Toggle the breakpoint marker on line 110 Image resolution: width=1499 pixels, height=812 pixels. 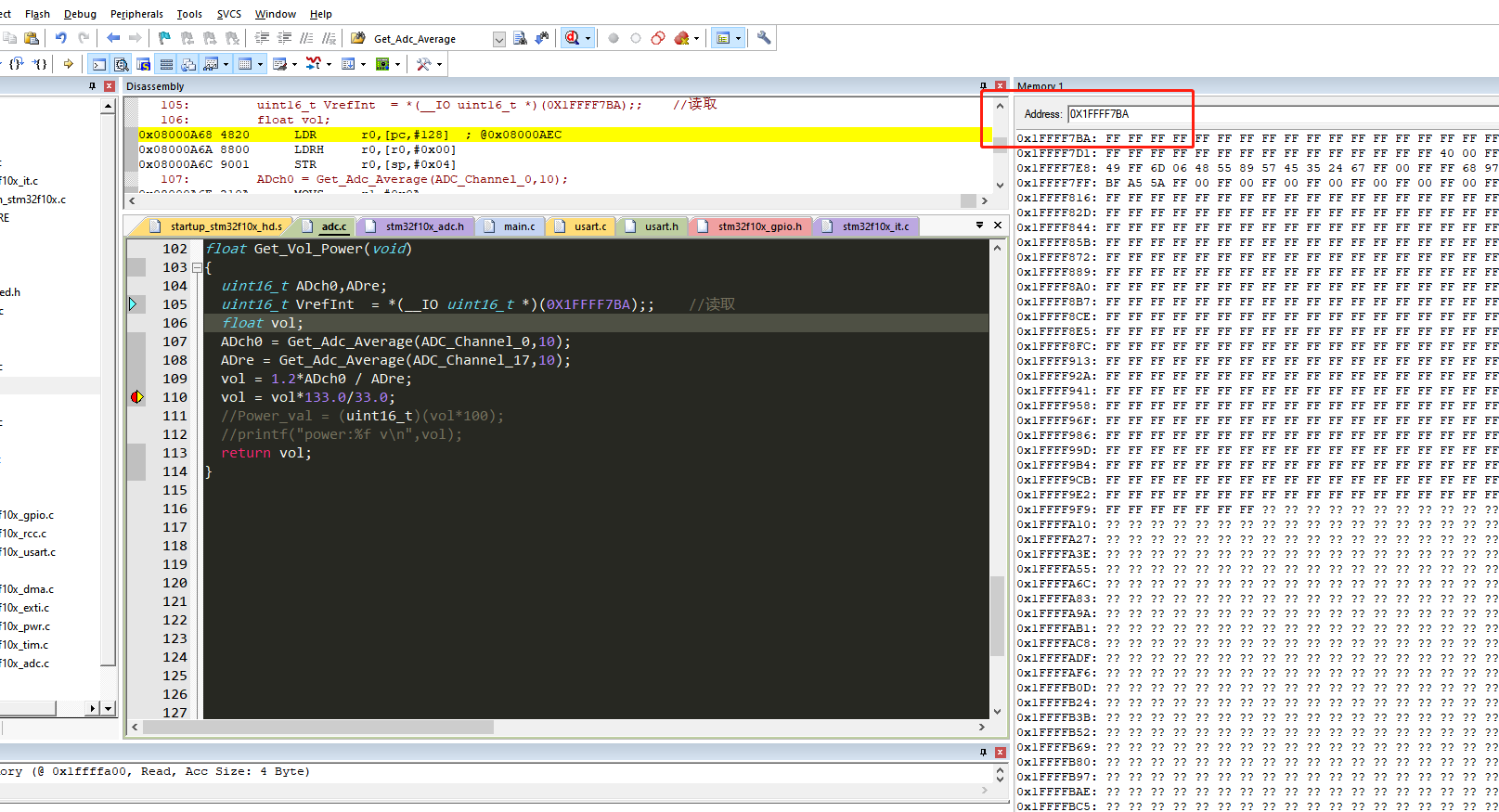(136, 397)
